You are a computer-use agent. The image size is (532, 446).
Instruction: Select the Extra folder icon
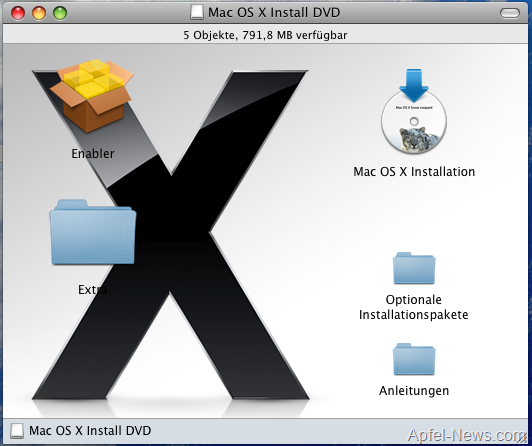point(93,232)
